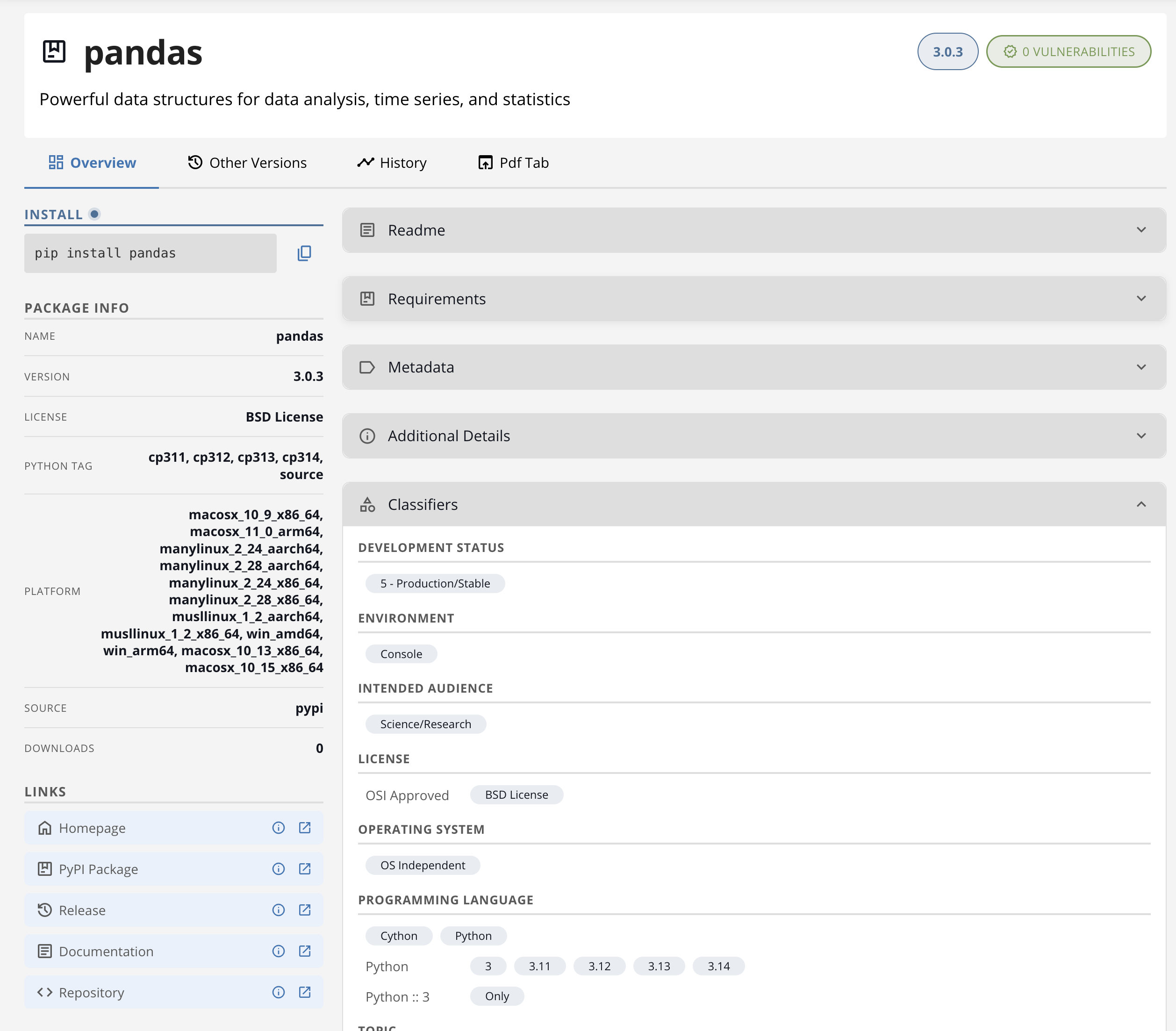Copy the pip install pandas command
Screen dimensions: 1176x1031
[304, 253]
